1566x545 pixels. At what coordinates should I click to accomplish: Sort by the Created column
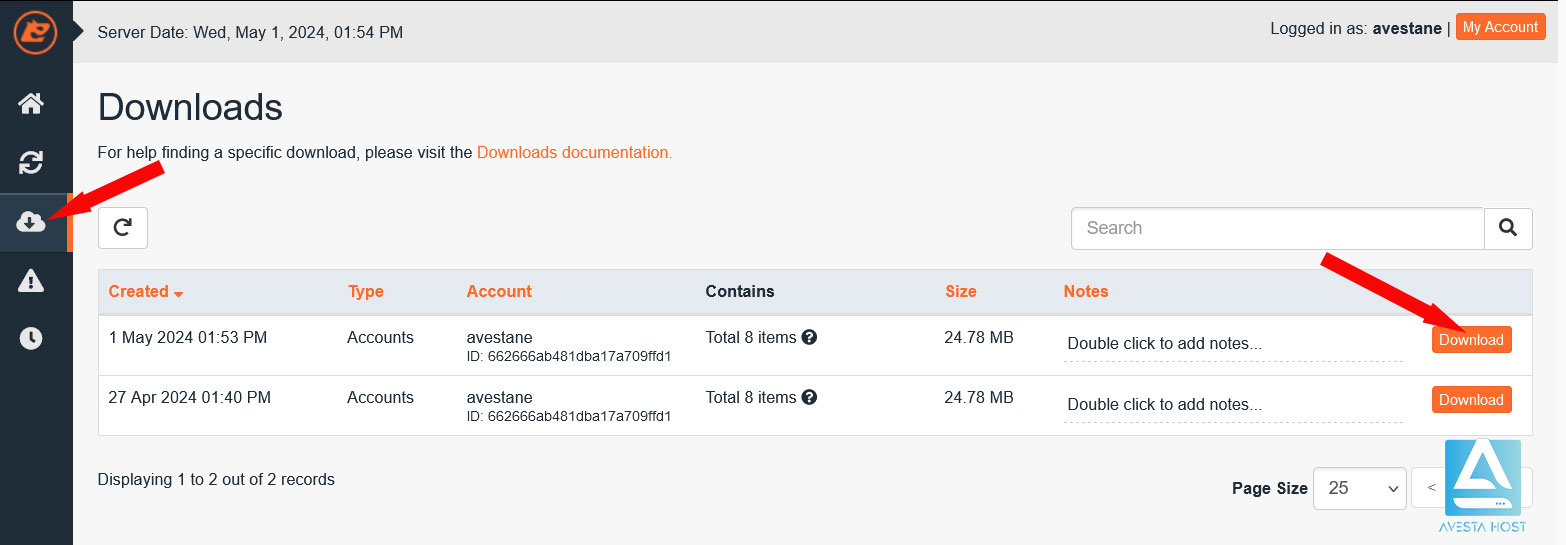pos(146,292)
